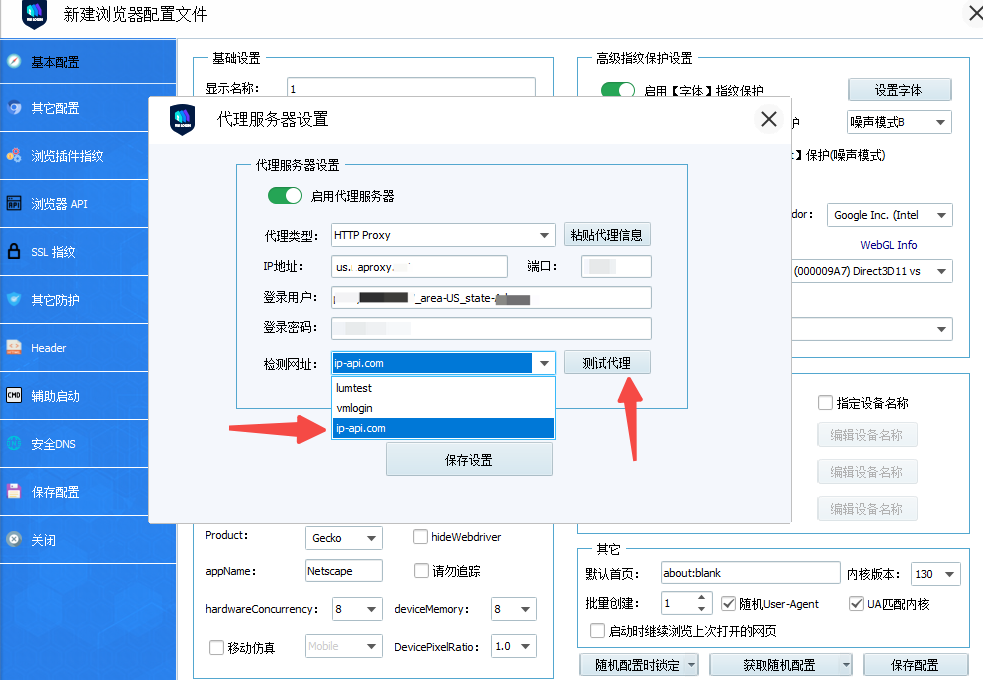
Task: Click the 测试代理 button
Action: [x=607, y=363]
